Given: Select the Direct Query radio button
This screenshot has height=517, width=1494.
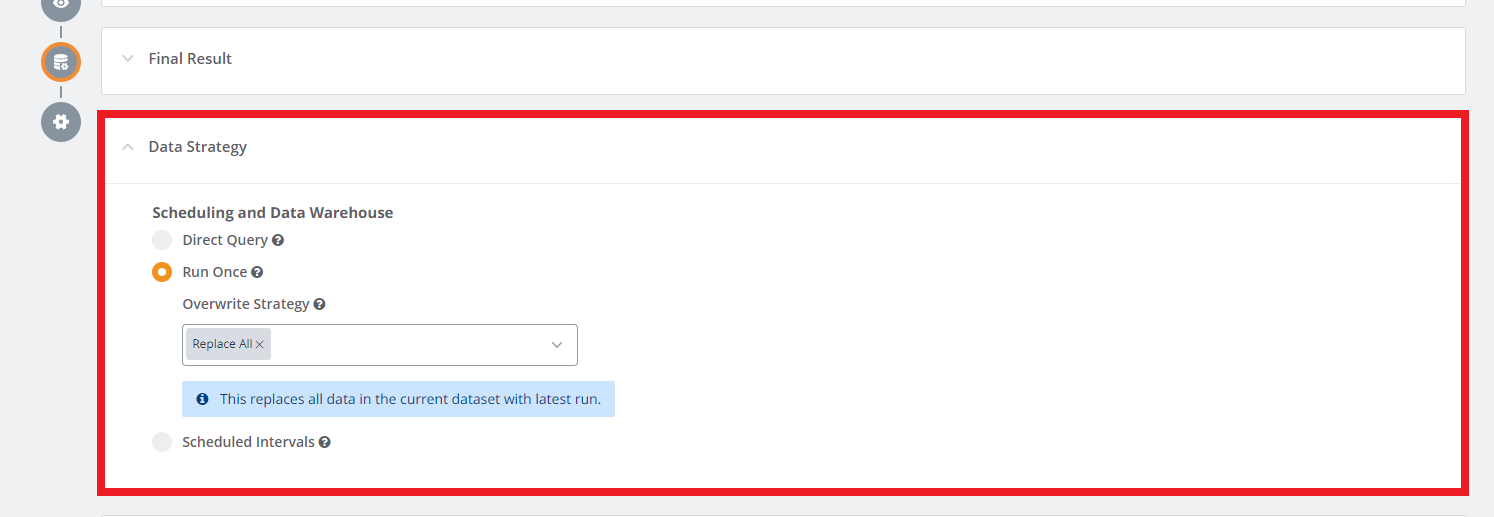Looking at the screenshot, I should pyautogui.click(x=162, y=240).
